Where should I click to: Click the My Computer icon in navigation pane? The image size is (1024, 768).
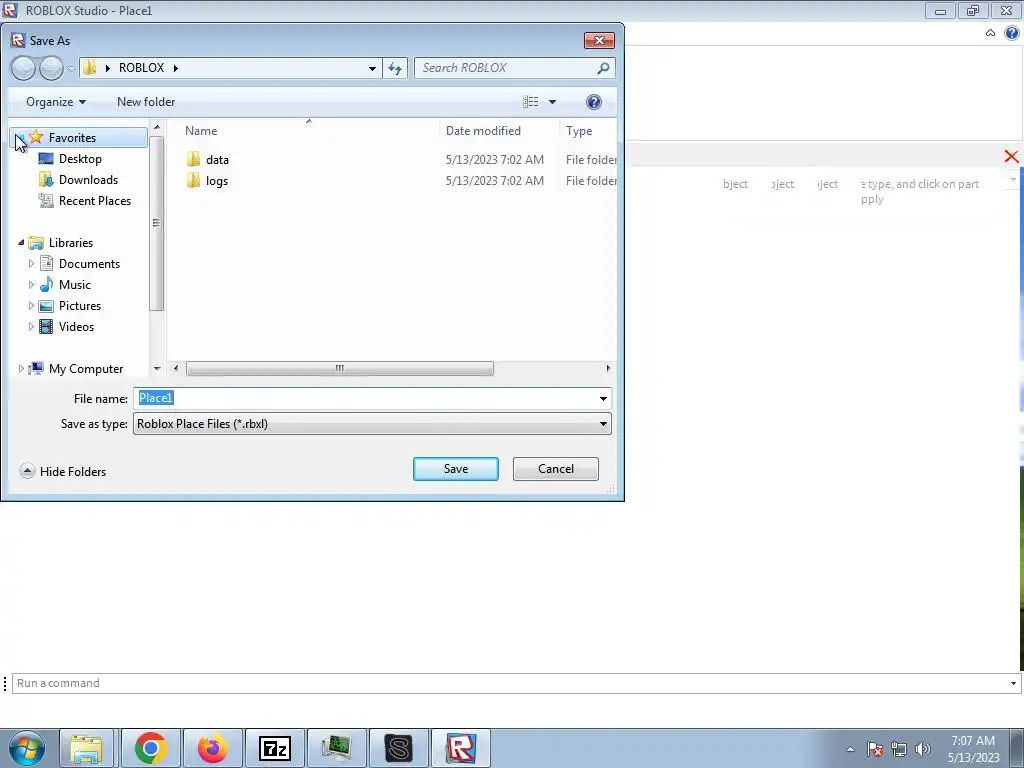pyautogui.click(x=36, y=368)
